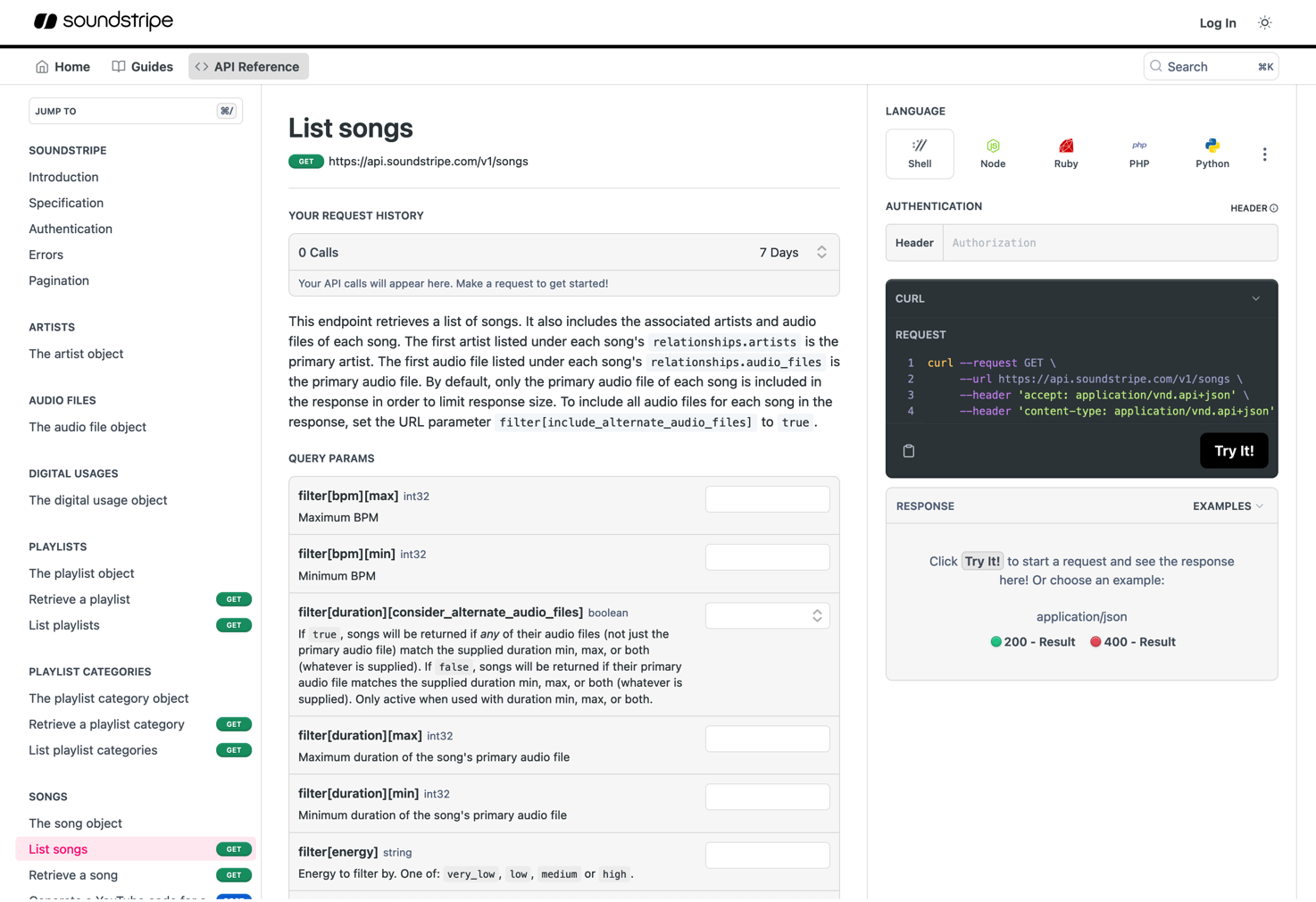Switch to the Guides tab
Screen dimensions: 1316x902
[142, 66]
